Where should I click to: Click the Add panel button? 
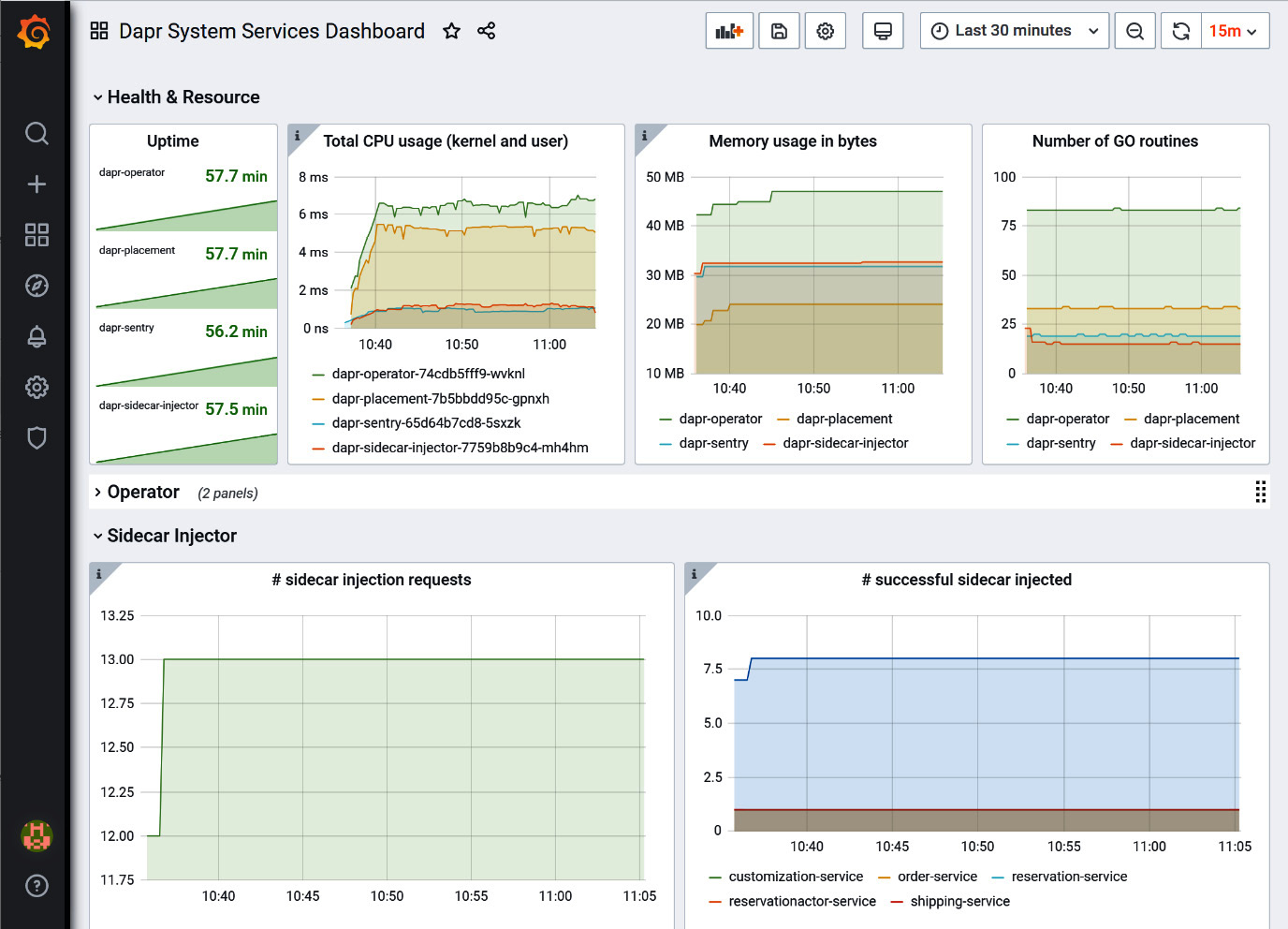pyautogui.click(x=729, y=31)
